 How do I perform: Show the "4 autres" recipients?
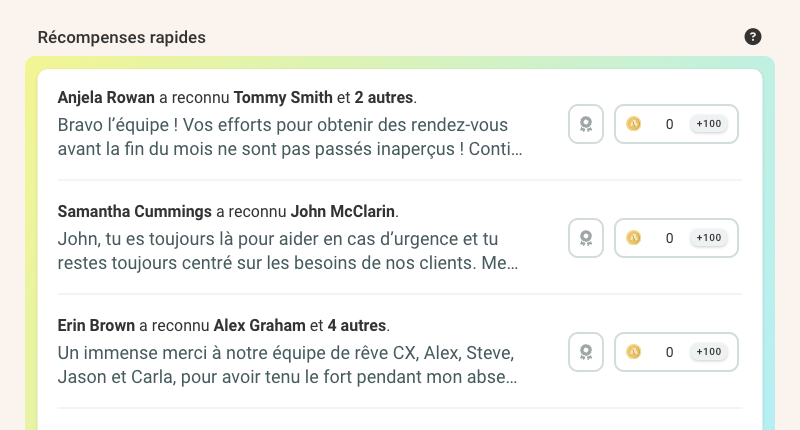pos(357,326)
